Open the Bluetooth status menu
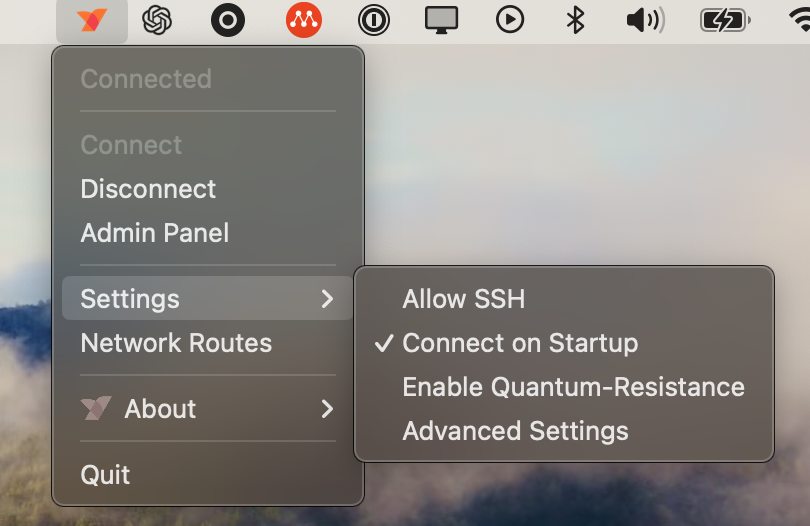Image resolution: width=810 pixels, height=526 pixels. tap(575, 20)
